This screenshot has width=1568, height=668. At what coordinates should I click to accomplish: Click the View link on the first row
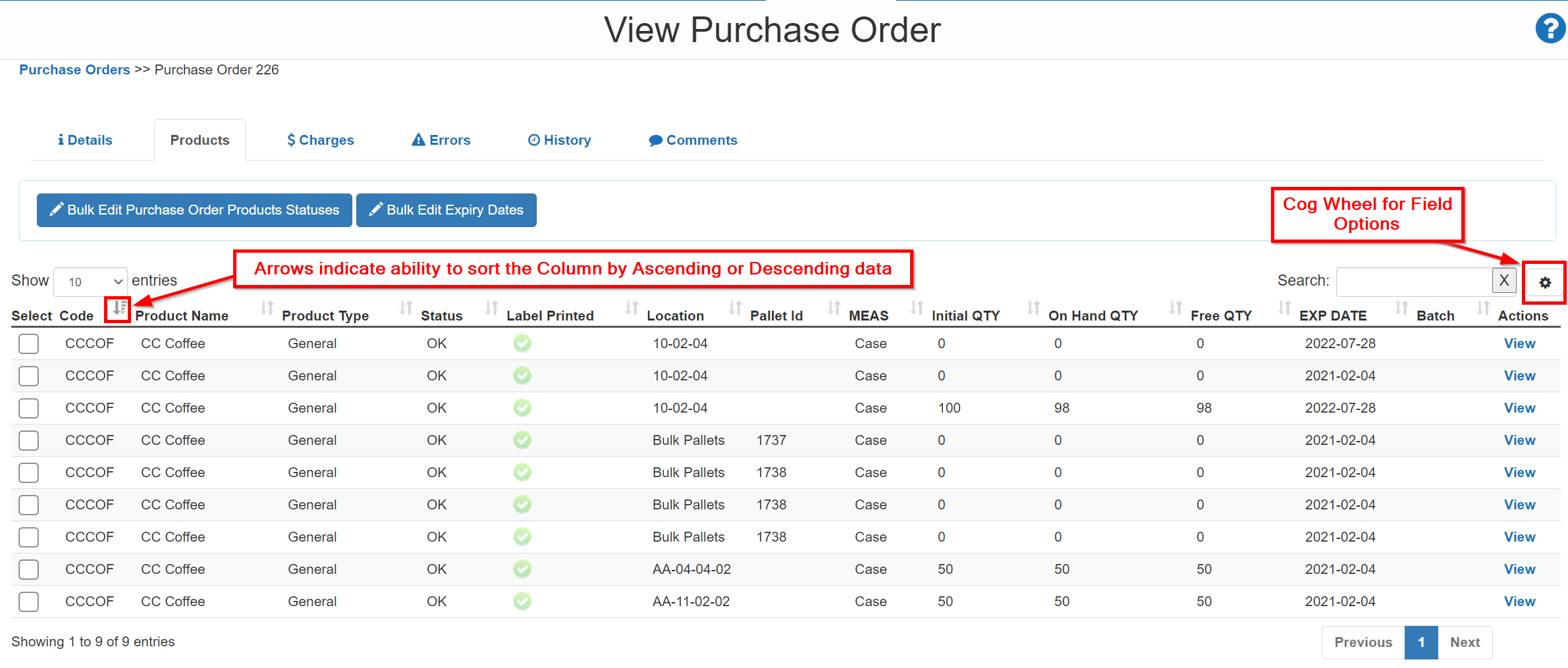1519,343
